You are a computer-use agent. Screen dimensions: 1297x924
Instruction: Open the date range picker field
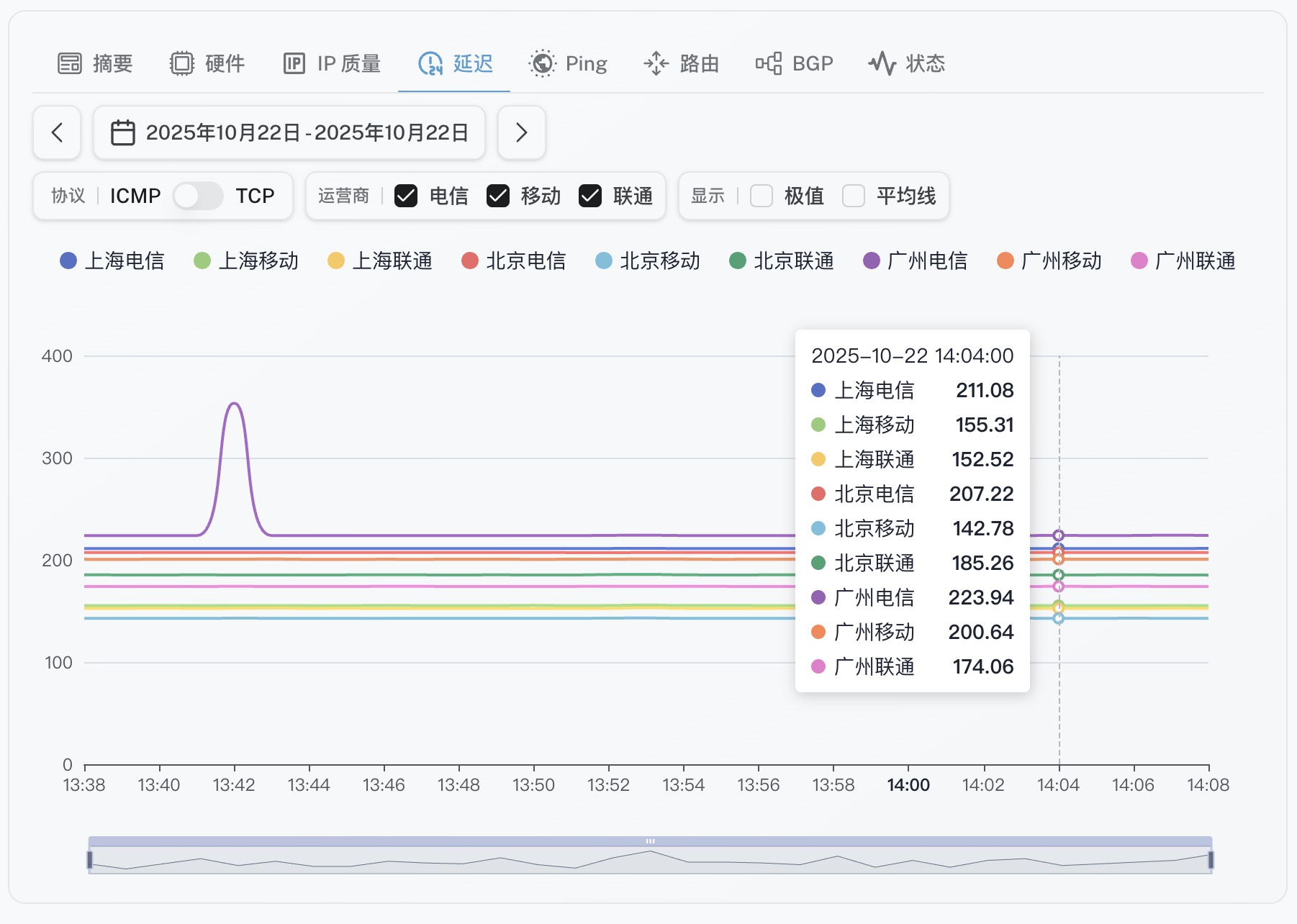pyautogui.click(x=289, y=133)
